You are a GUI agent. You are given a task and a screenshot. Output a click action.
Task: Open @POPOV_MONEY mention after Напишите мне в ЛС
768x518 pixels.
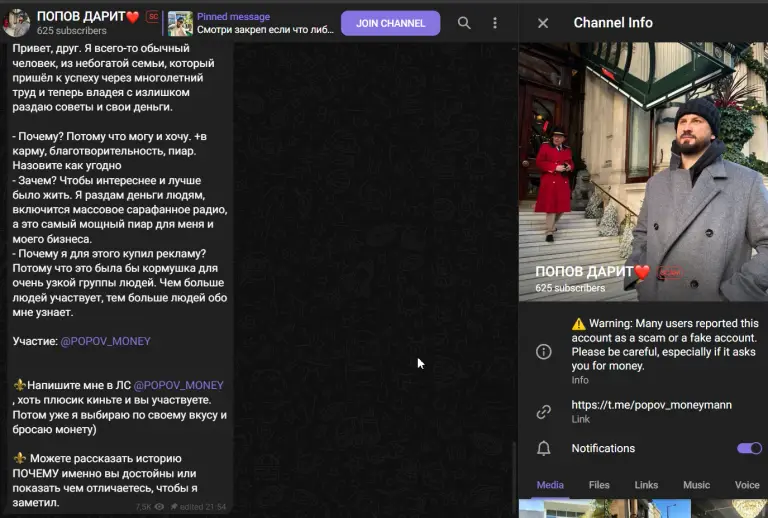[x=178, y=385]
